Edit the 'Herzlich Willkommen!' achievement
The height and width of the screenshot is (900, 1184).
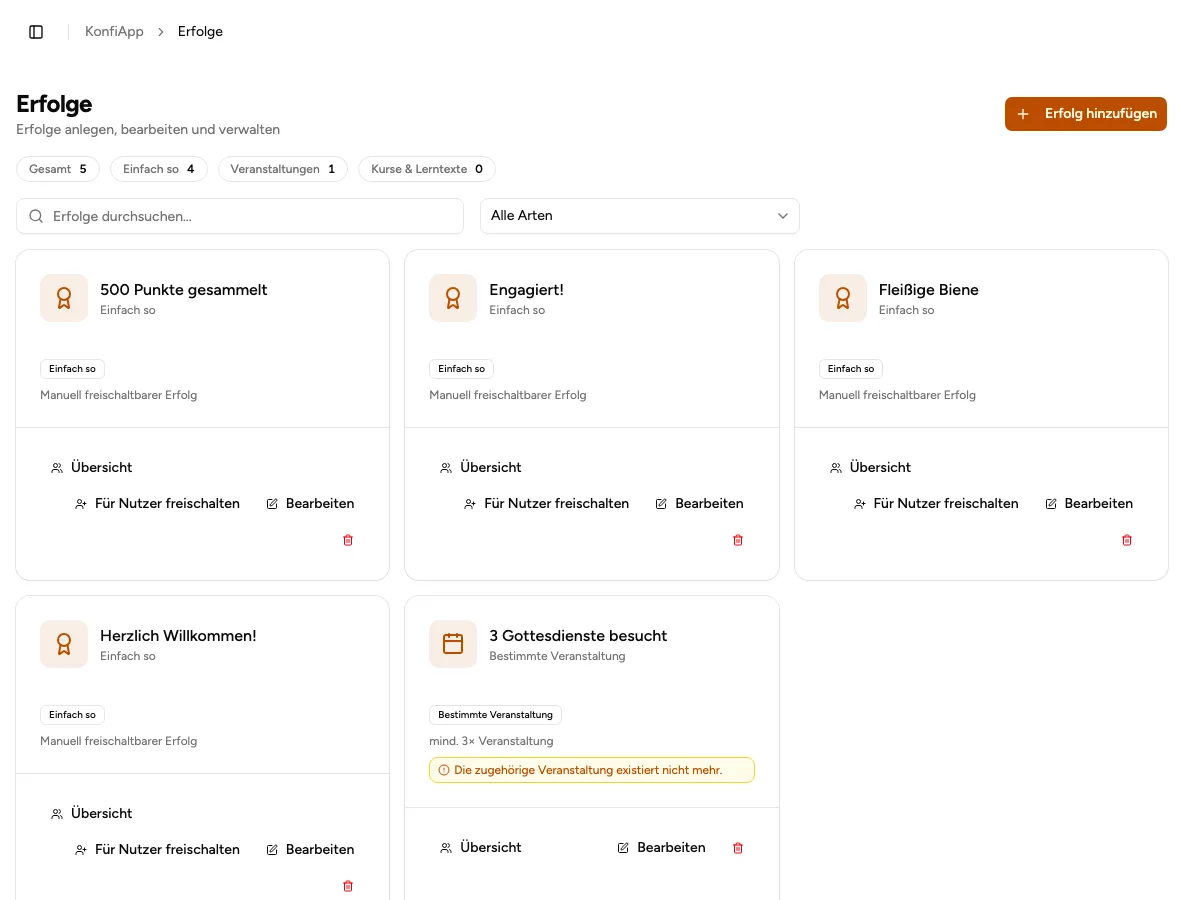coord(310,849)
